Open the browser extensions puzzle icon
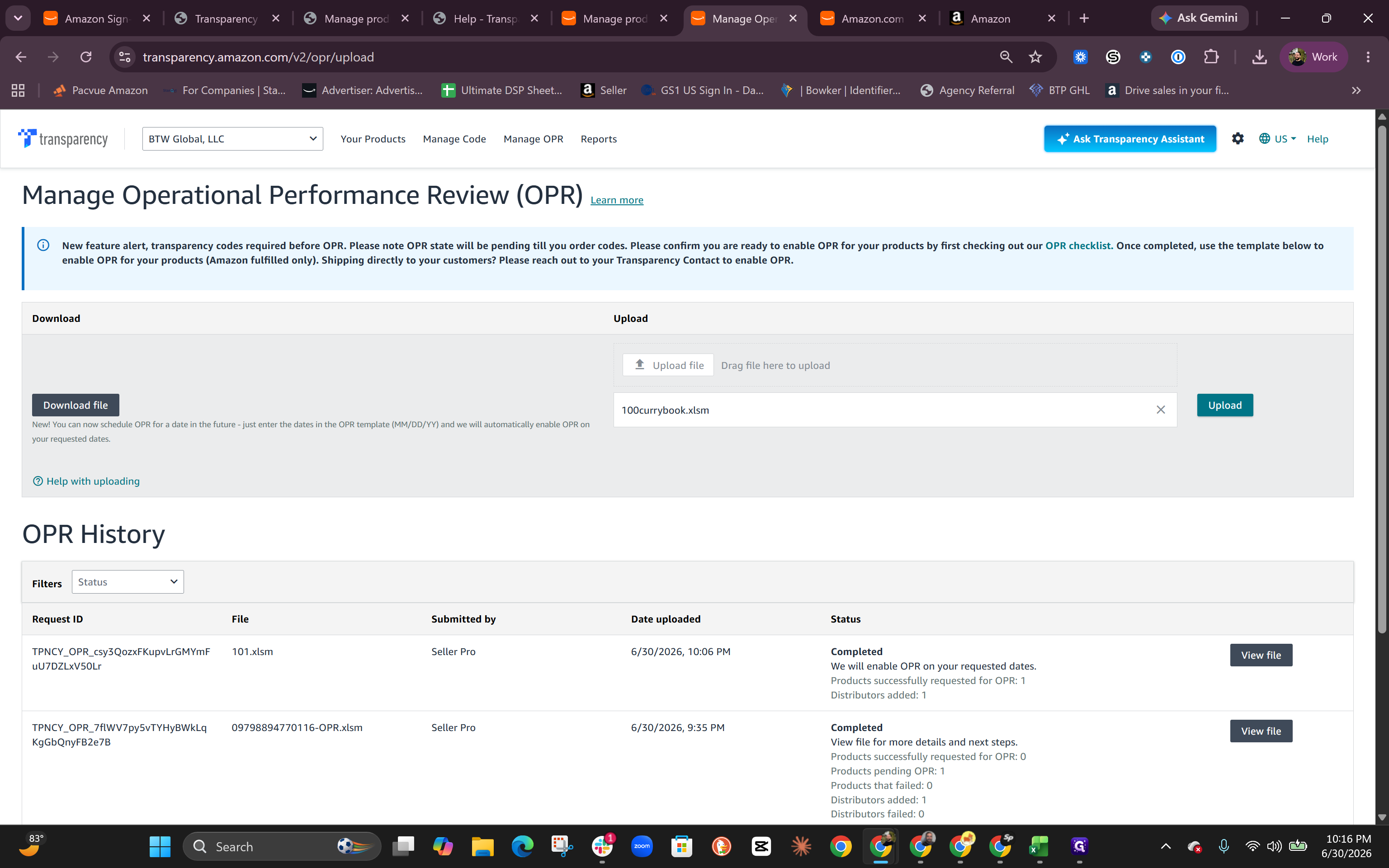 [1210, 57]
